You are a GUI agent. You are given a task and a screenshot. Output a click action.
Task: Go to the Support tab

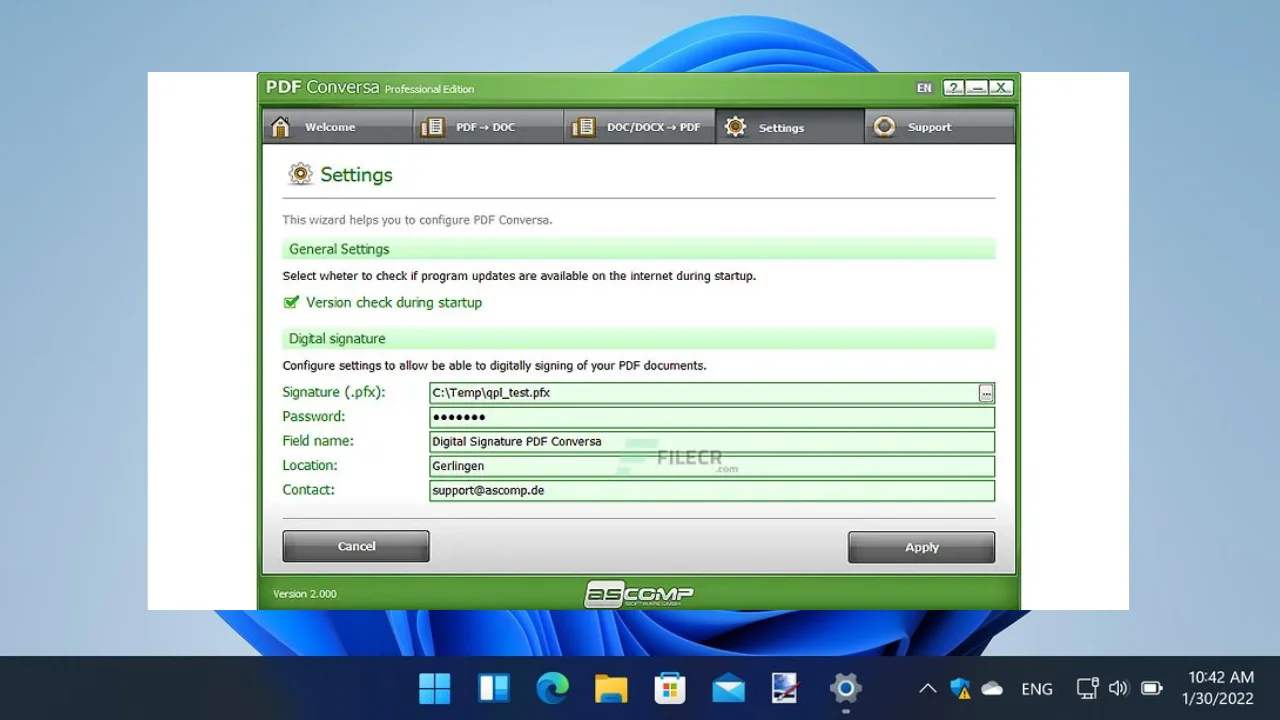point(939,127)
